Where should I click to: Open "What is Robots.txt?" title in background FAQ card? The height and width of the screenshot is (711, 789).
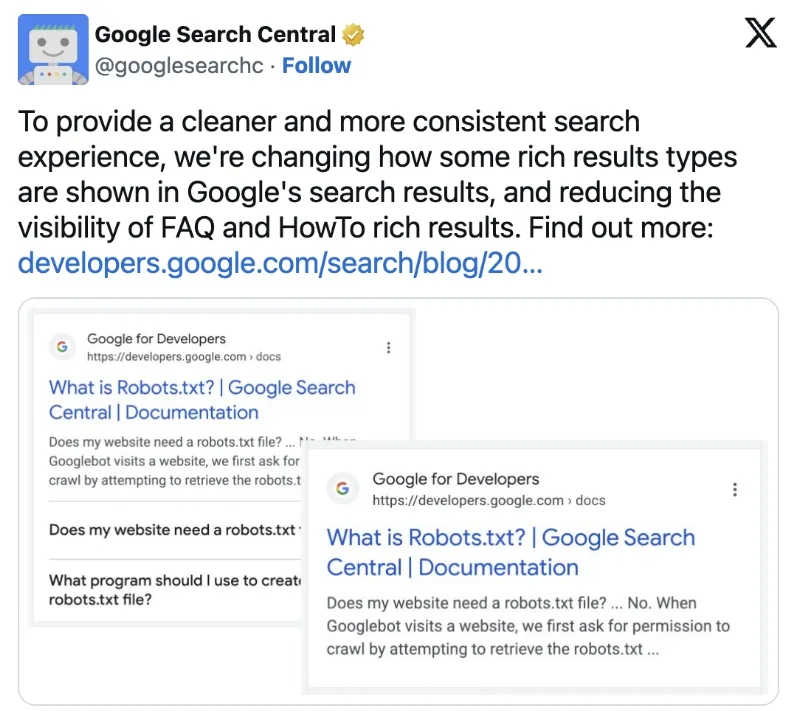(x=201, y=400)
